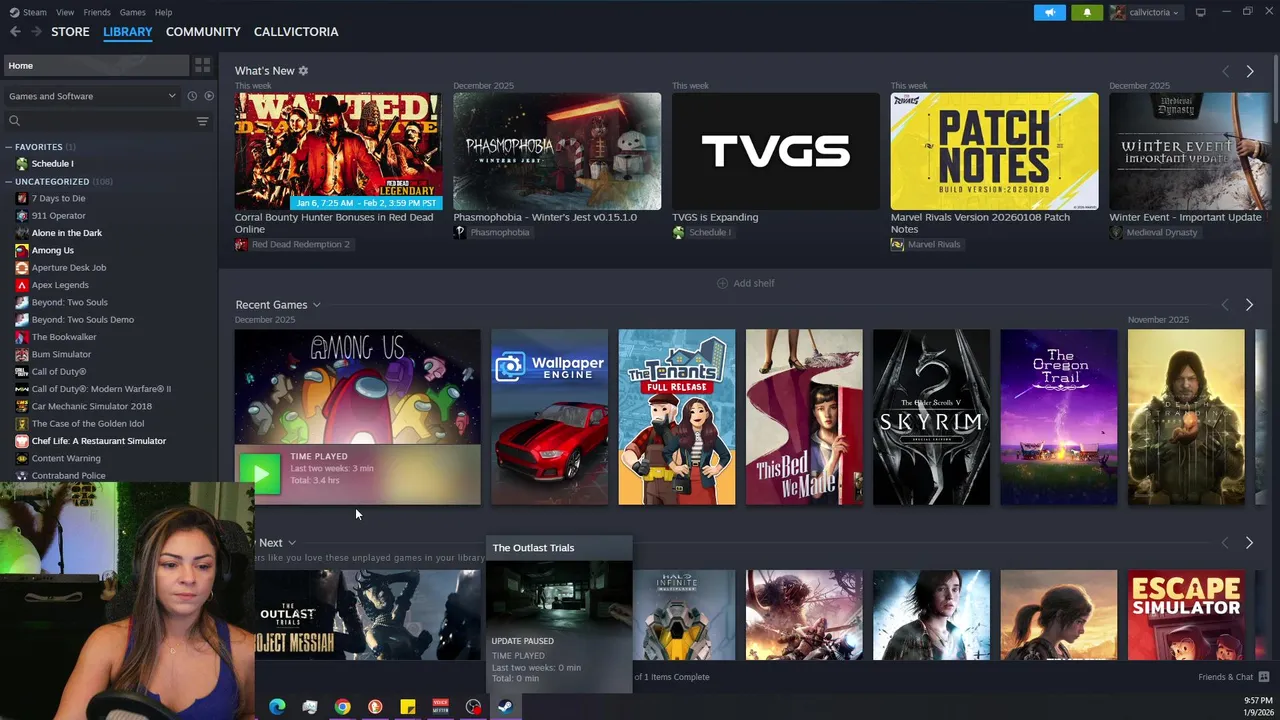Image resolution: width=1280 pixels, height=720 pixels.
Task: Open DuckDuckGo browser from taskbar
Action: [x=375, y=707]
